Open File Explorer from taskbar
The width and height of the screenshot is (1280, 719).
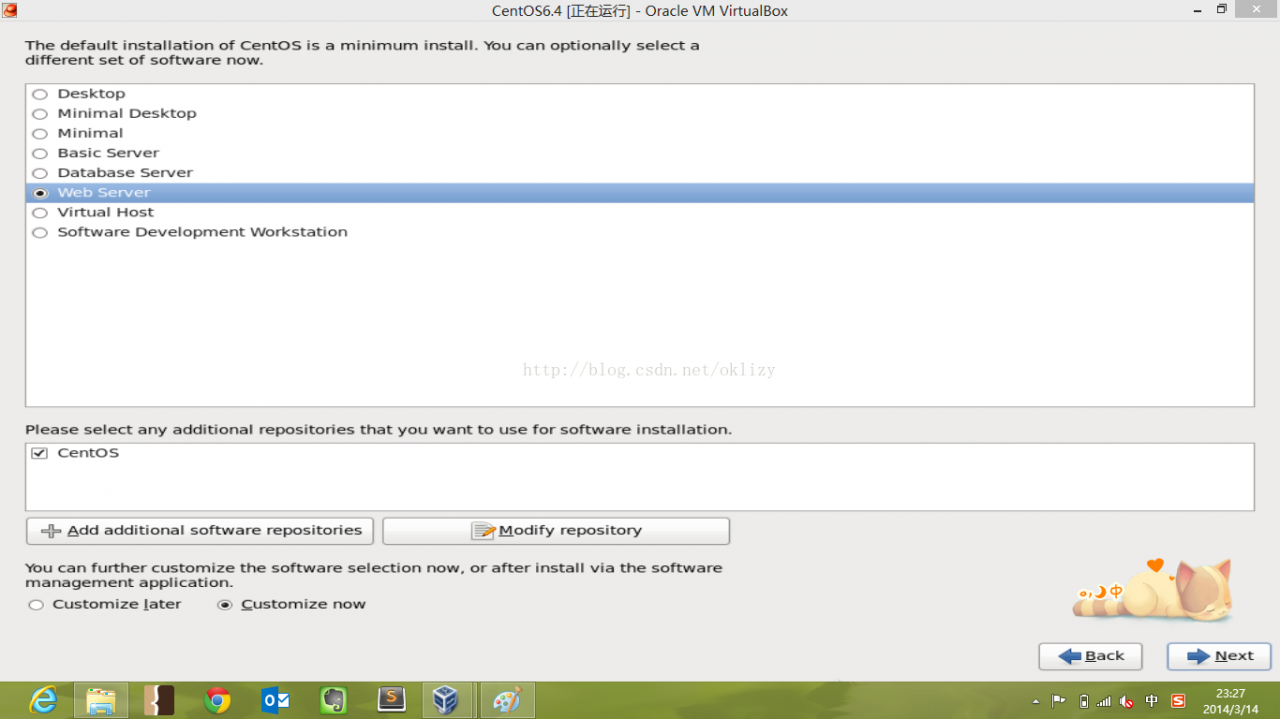click(101, 700)
